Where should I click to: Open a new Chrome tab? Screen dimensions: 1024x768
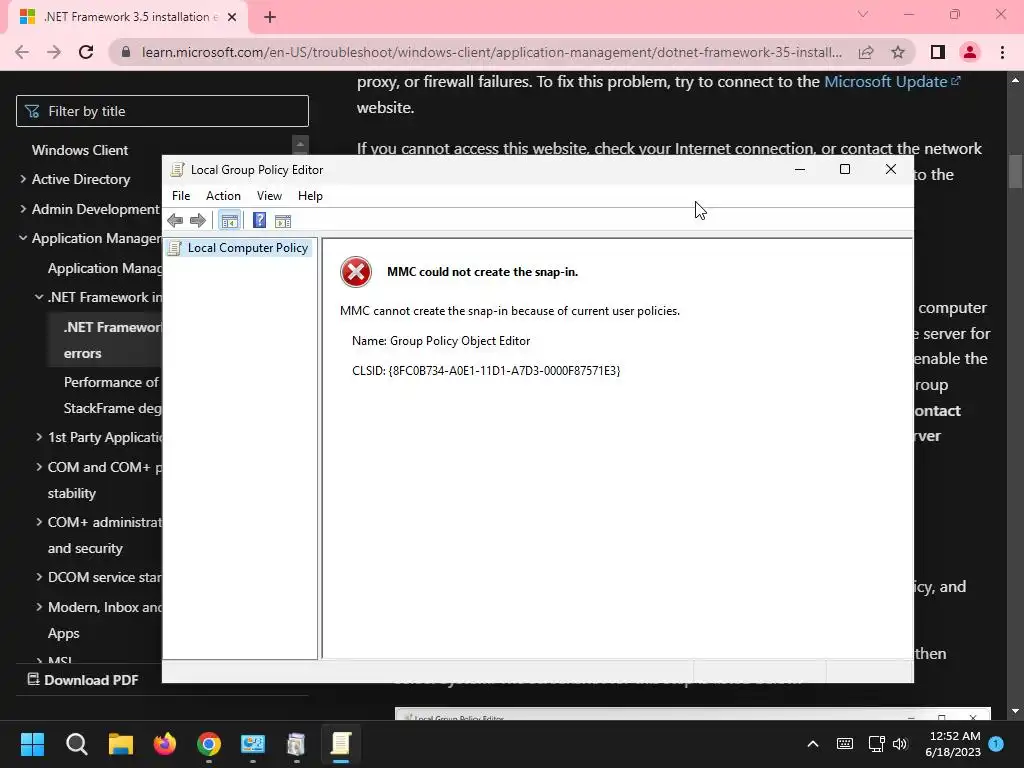click(270, 18)
